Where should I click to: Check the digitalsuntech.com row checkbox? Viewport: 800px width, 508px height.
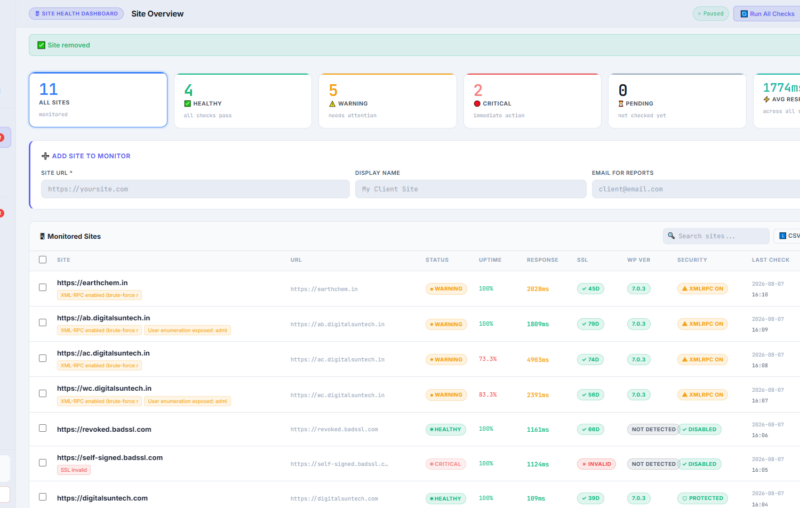pos(43,497)
